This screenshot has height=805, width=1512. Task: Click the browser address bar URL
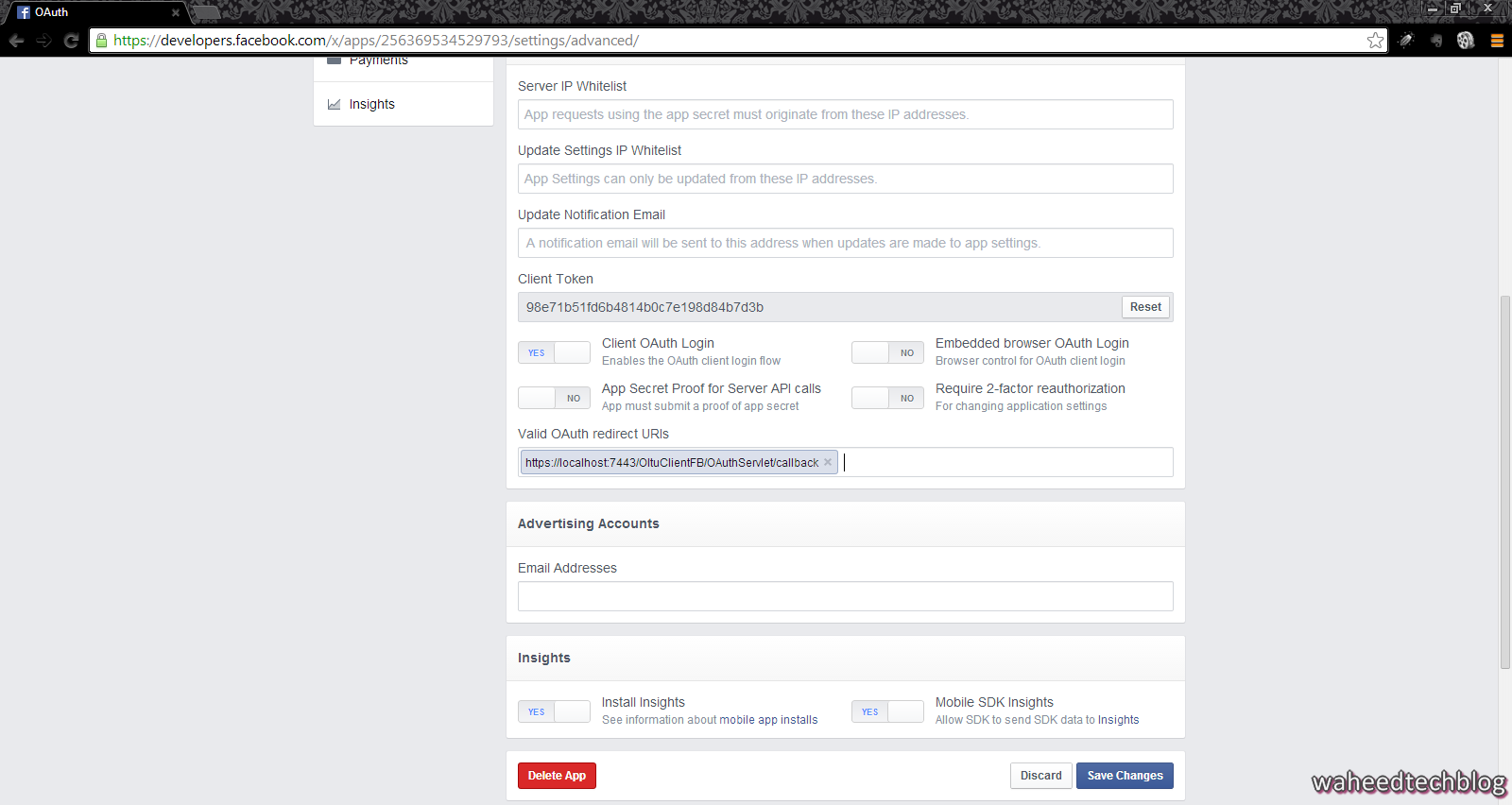tap(376, 41)
